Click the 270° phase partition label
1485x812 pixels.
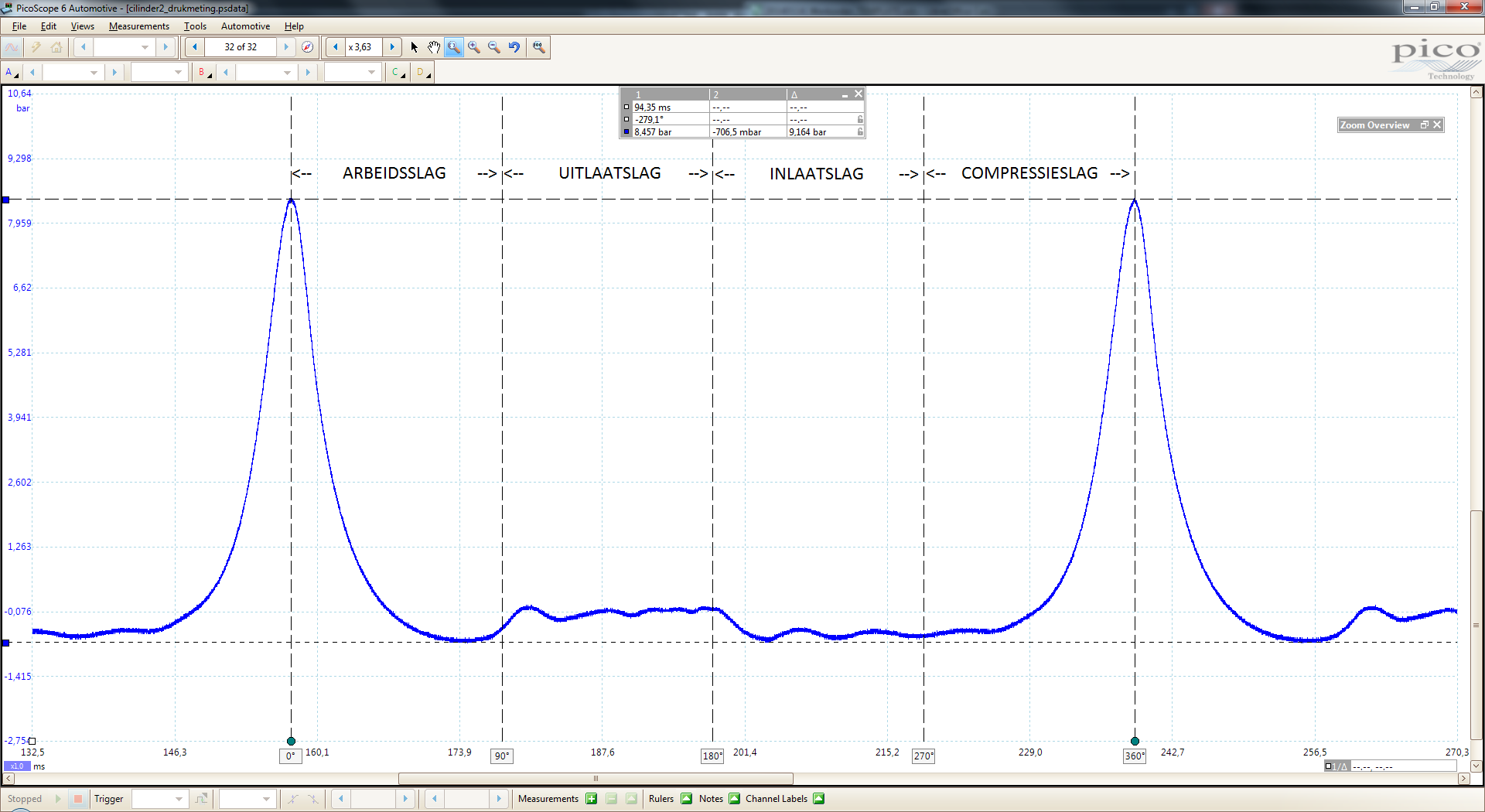coord(923,756)
